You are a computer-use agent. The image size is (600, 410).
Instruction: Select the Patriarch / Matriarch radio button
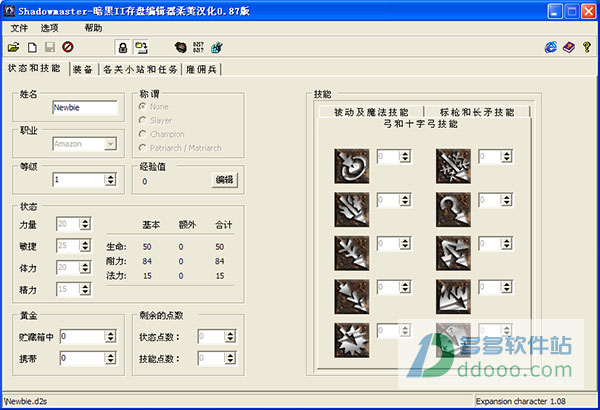click(x=143, y=148)
